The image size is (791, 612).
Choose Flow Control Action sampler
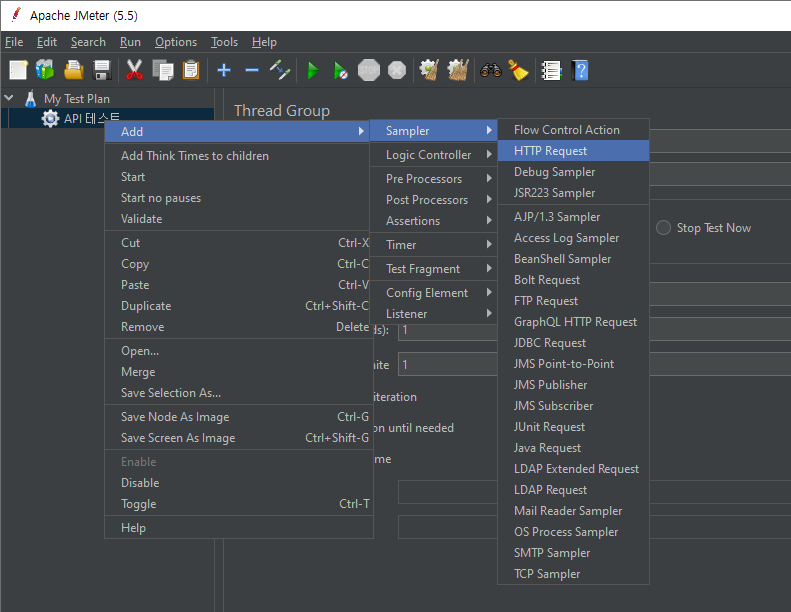[573, 130]
